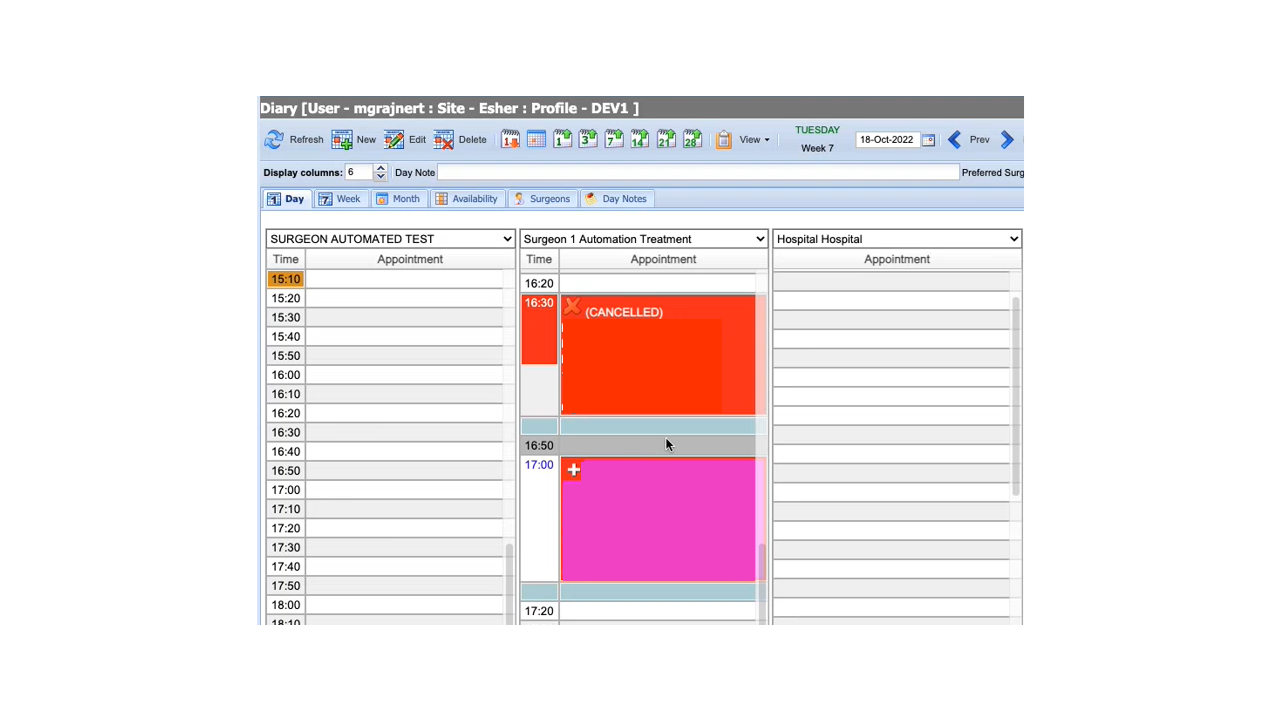Click the 15:40 time row in first column

[385, 336]
